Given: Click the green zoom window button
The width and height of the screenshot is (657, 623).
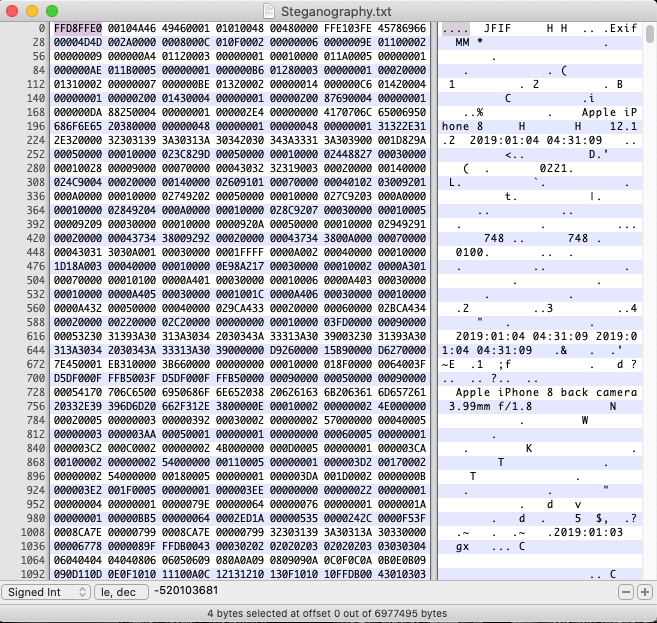Looking at the screenshot, I should pyautogui.click(x=52, y=11).
